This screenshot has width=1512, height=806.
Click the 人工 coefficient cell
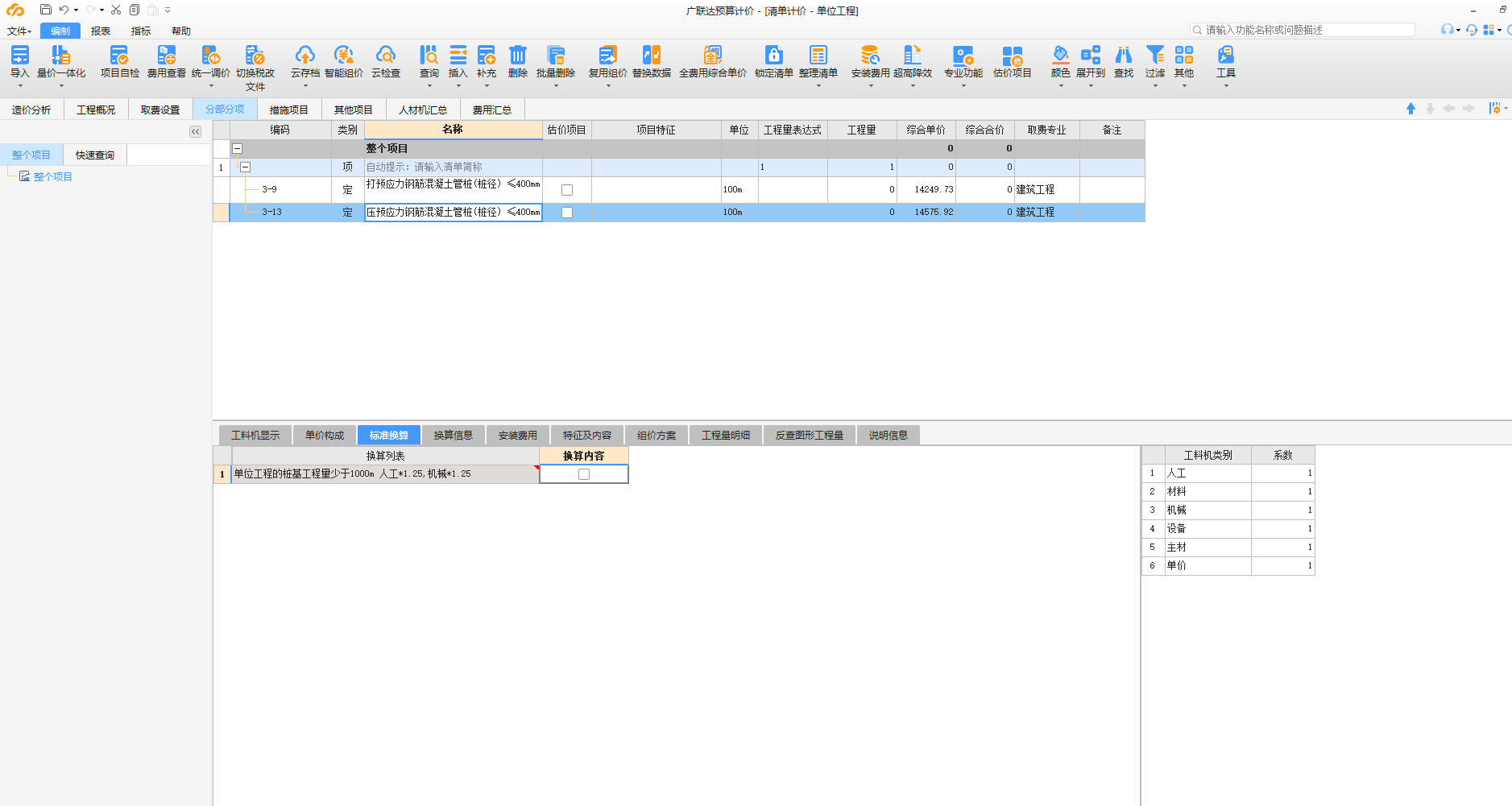click(x=1283, y=473)
